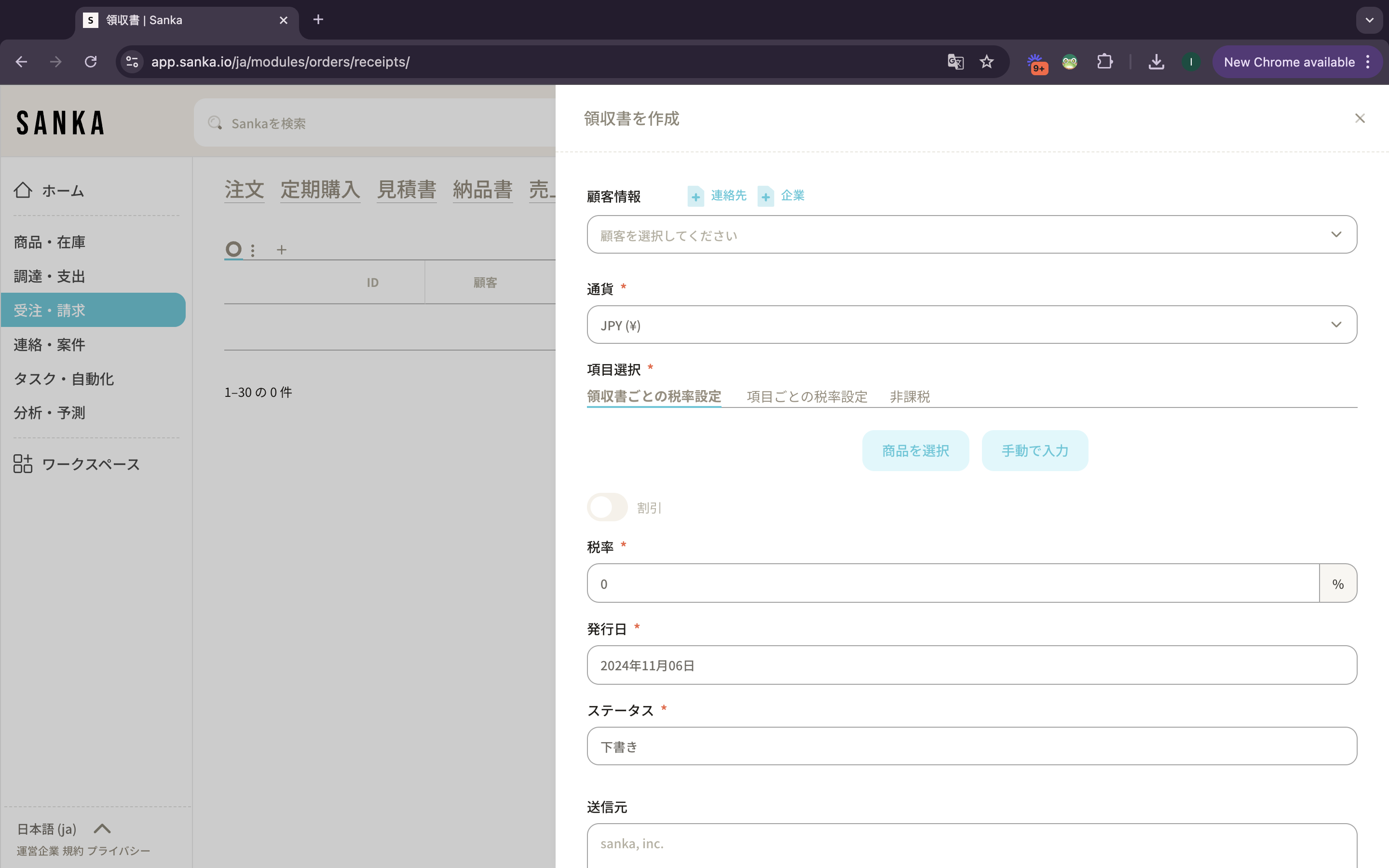Open Chrome downloads icon
The image size is (1389, 868).
(x=1156, y=62)
